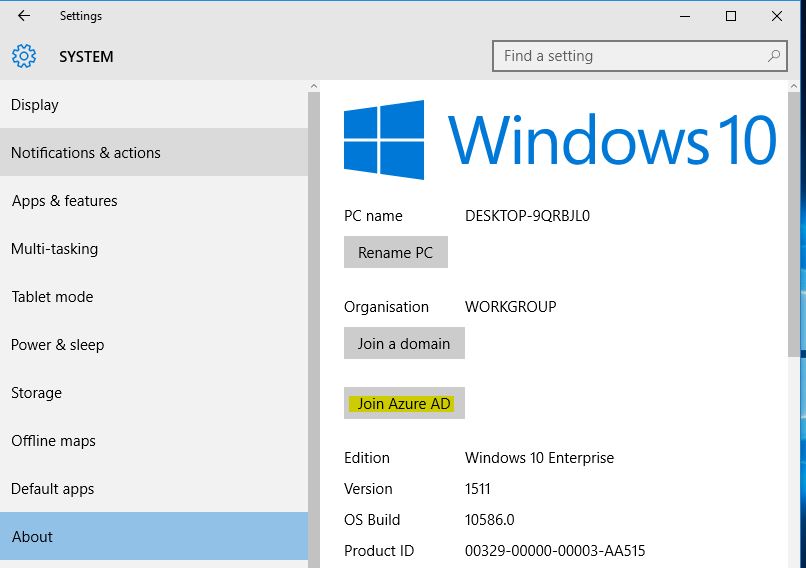Click the sidebar scroll up arrow

(314, 86)
